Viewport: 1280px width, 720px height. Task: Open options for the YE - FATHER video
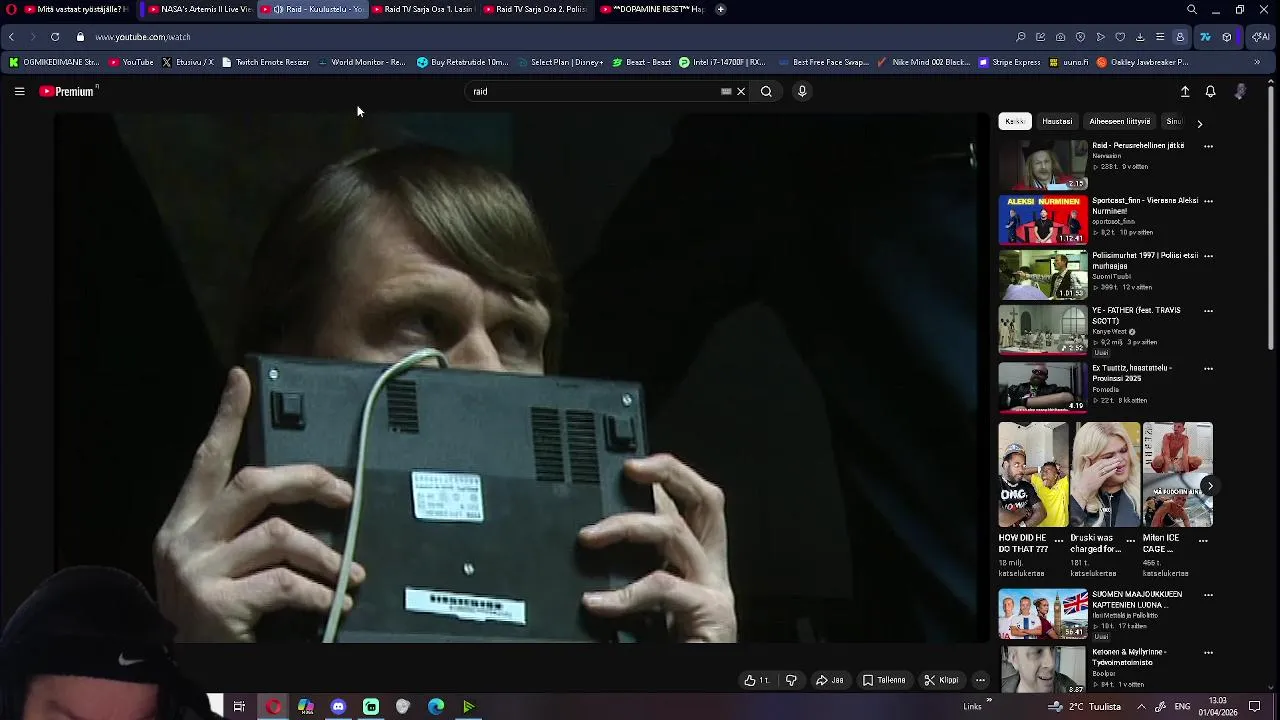pyautogui.click(x=1208, y=311)
